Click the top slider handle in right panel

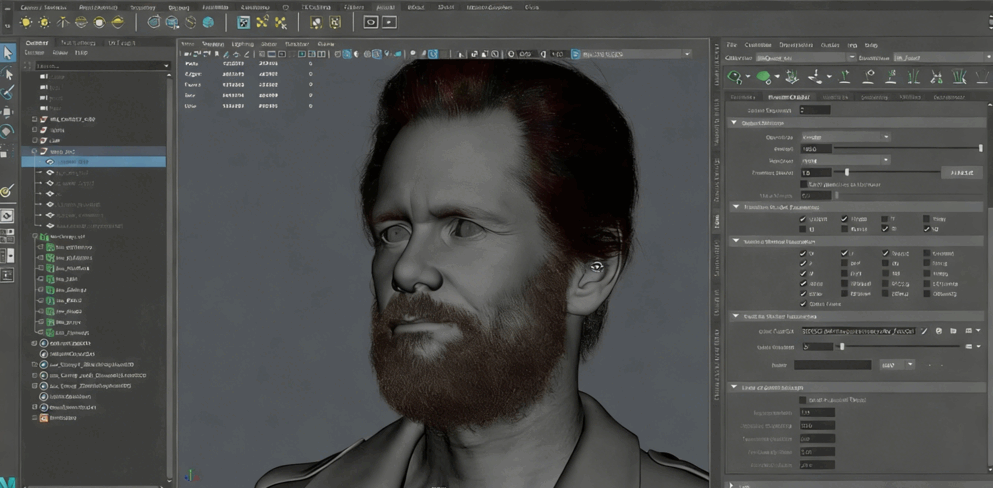pos(980,148)
